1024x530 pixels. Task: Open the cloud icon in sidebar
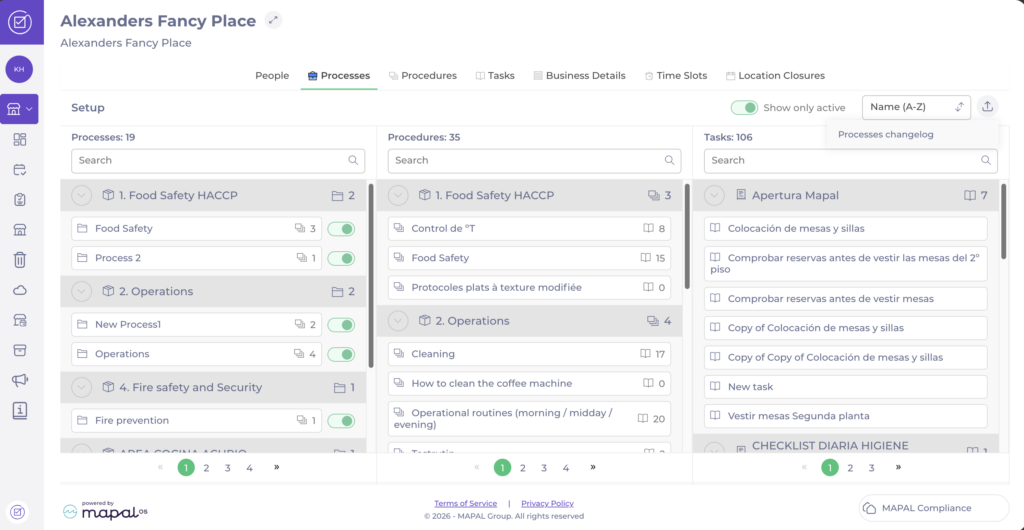click(20, 290)
